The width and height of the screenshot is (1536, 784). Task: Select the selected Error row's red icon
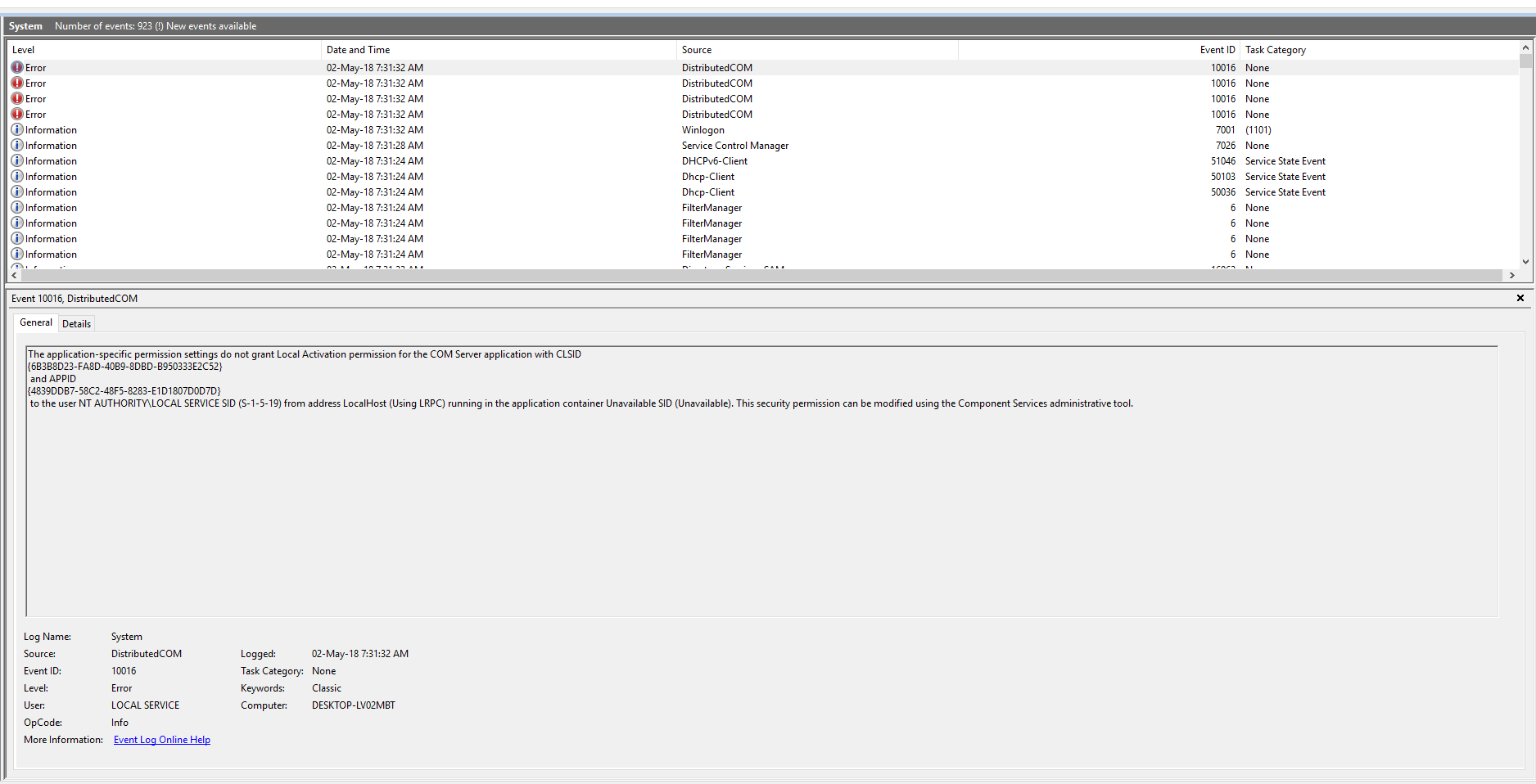coord(17,67)
